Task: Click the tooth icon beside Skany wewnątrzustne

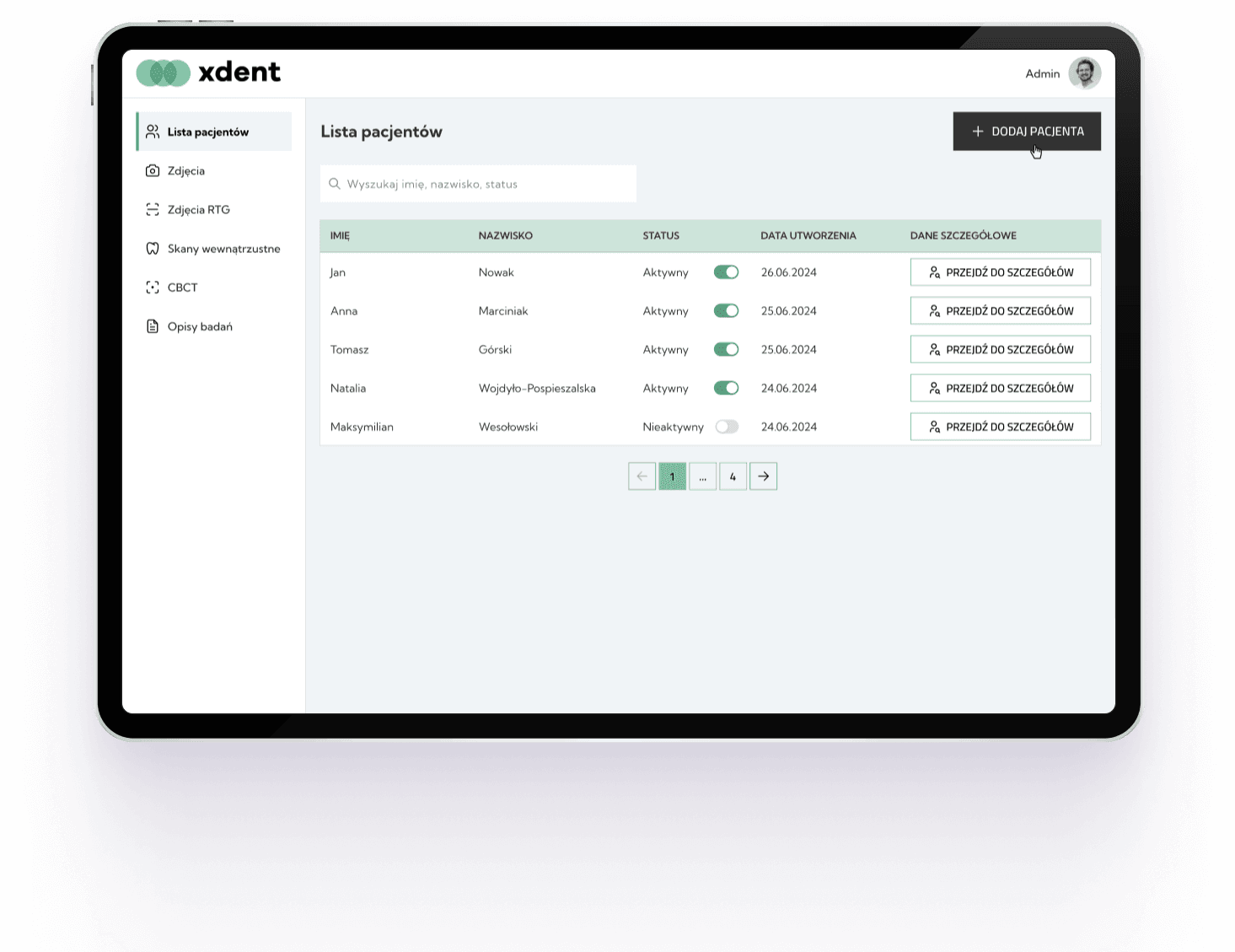Action: coord(153,248)
